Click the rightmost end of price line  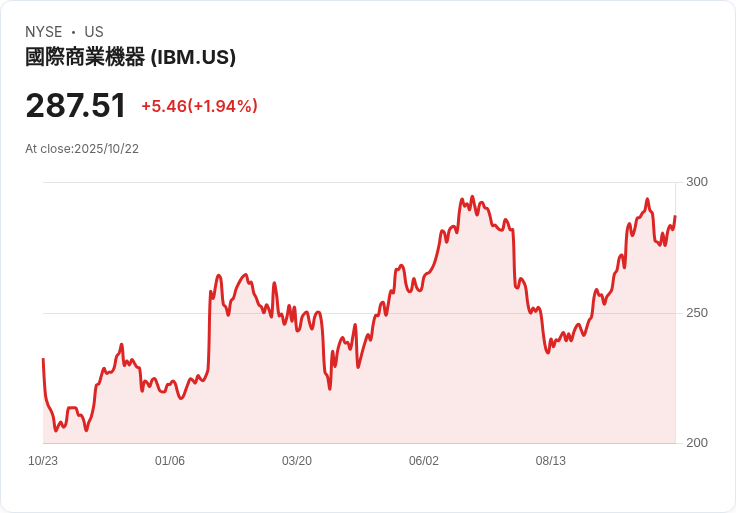point(675,217)
